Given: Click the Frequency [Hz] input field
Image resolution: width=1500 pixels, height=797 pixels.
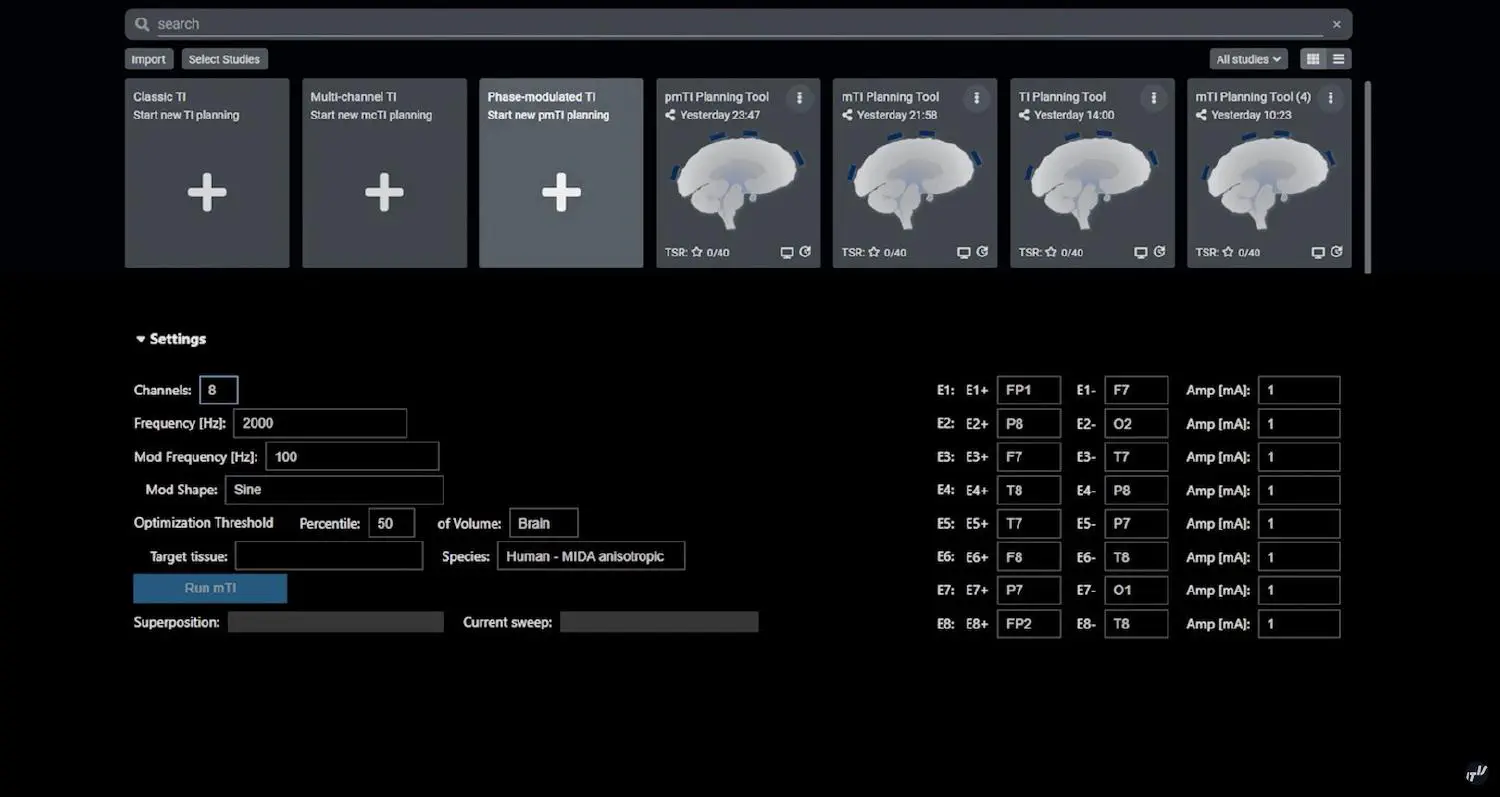Looking at the screenshot, I should click(320, 423).
